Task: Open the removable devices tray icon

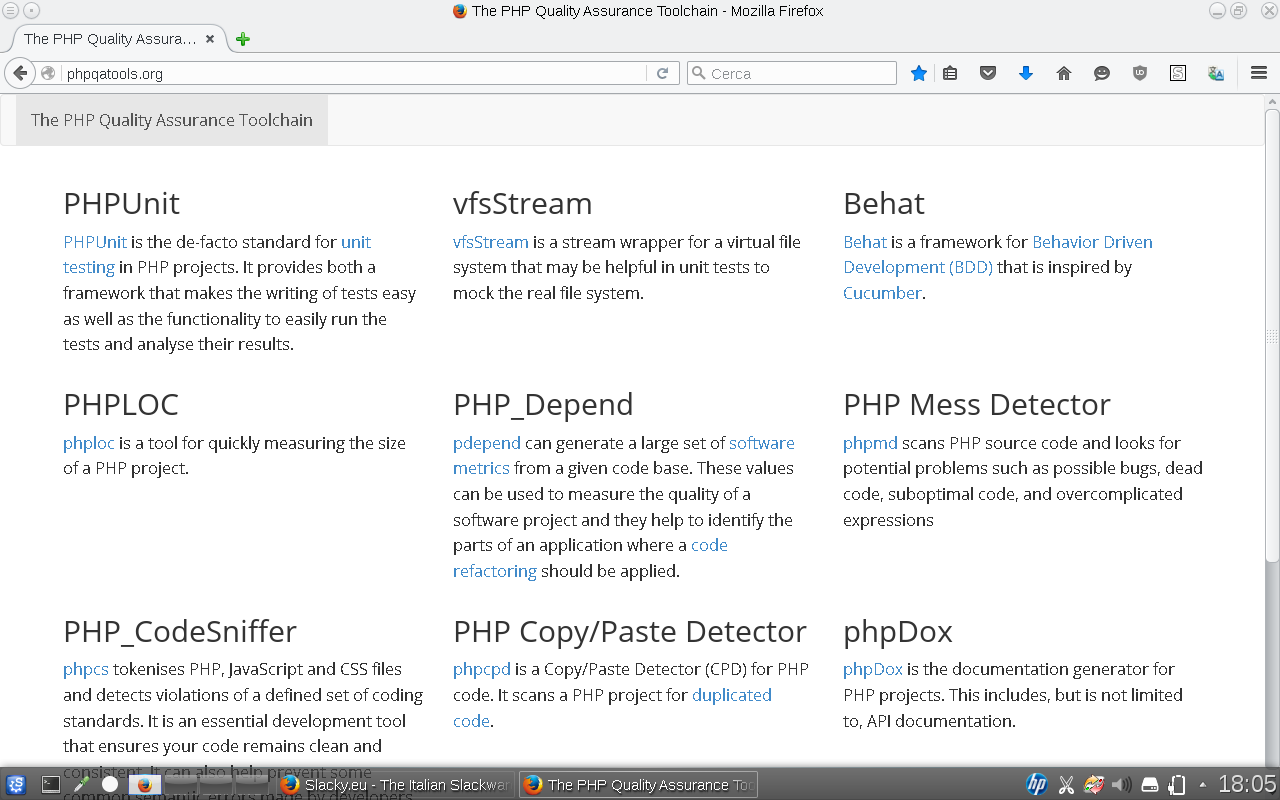Action: [x=1150, y=784]
